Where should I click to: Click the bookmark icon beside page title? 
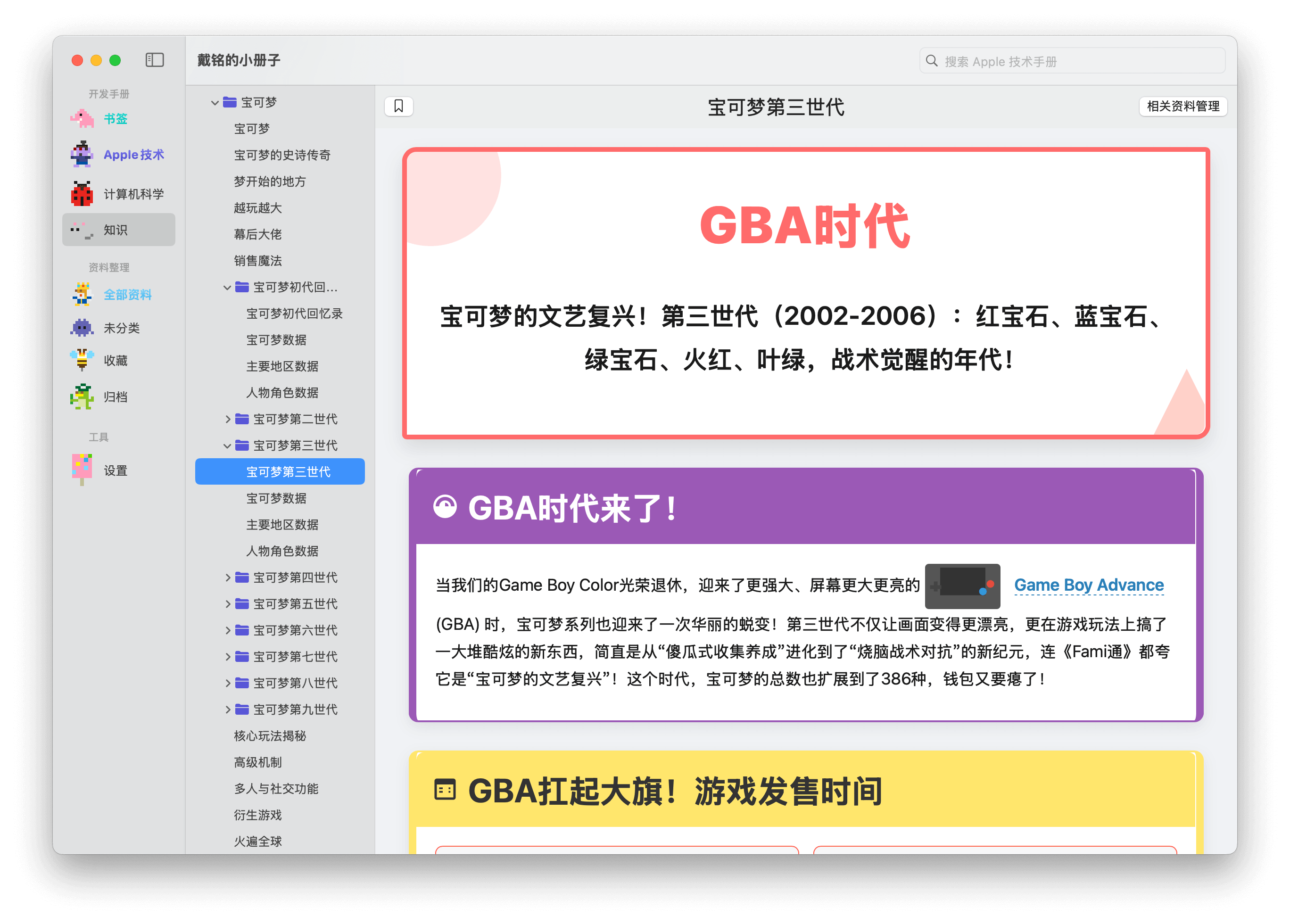(399, 107)
